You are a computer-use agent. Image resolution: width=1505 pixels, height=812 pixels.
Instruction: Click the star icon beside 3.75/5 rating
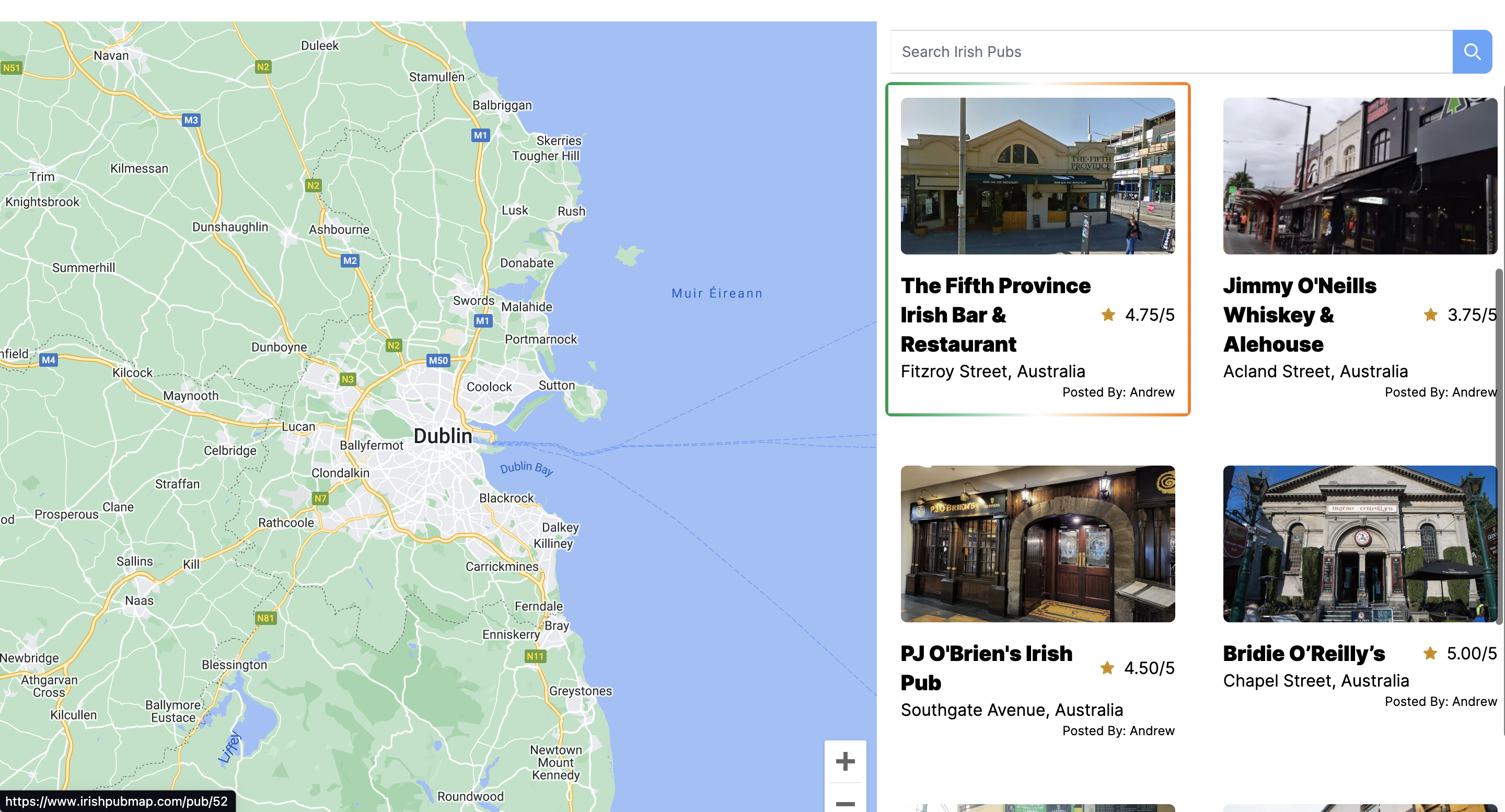(1430, 315)
